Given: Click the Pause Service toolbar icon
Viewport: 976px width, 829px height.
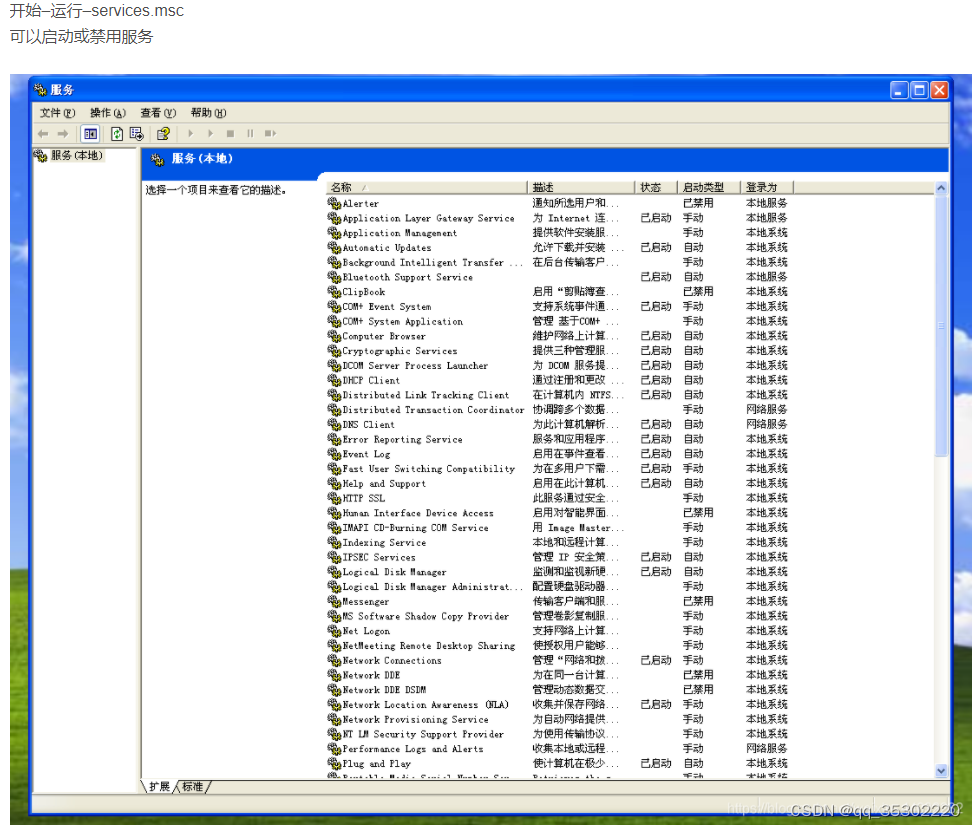Looking at the screenshot, I should [x=250, y=134].
